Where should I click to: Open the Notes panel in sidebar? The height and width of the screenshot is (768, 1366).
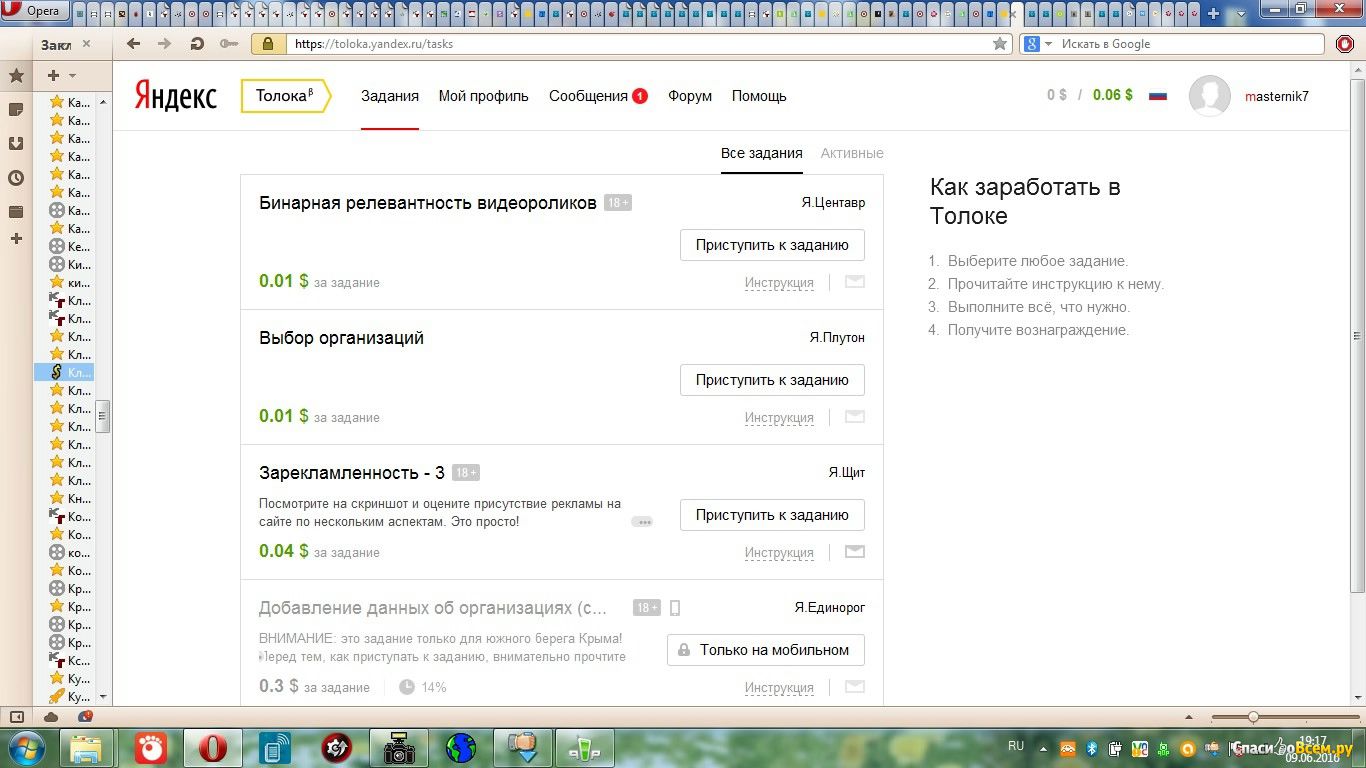coord(16,109)
